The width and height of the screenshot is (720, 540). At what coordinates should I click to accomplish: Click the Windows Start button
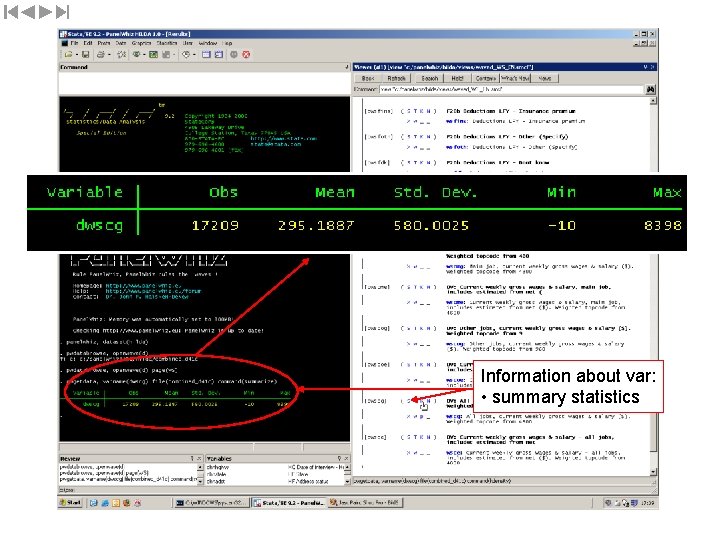[70, 503]
